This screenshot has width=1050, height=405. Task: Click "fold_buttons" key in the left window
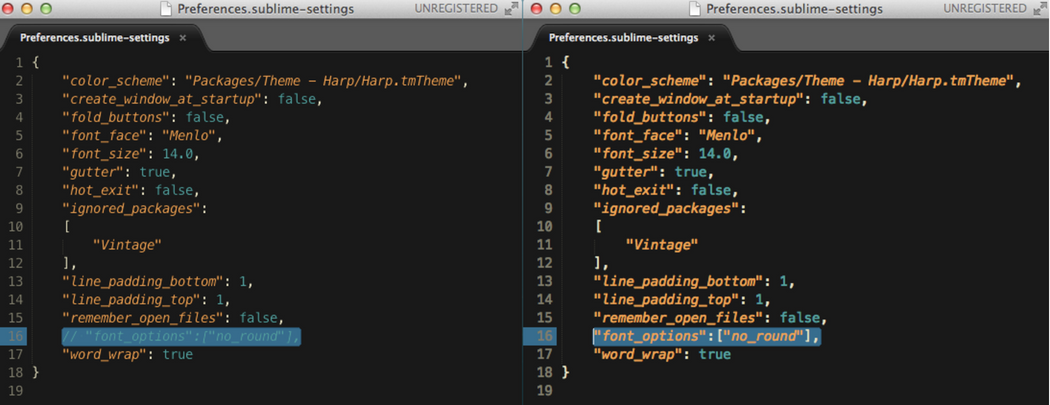click(x=115, y=117)
